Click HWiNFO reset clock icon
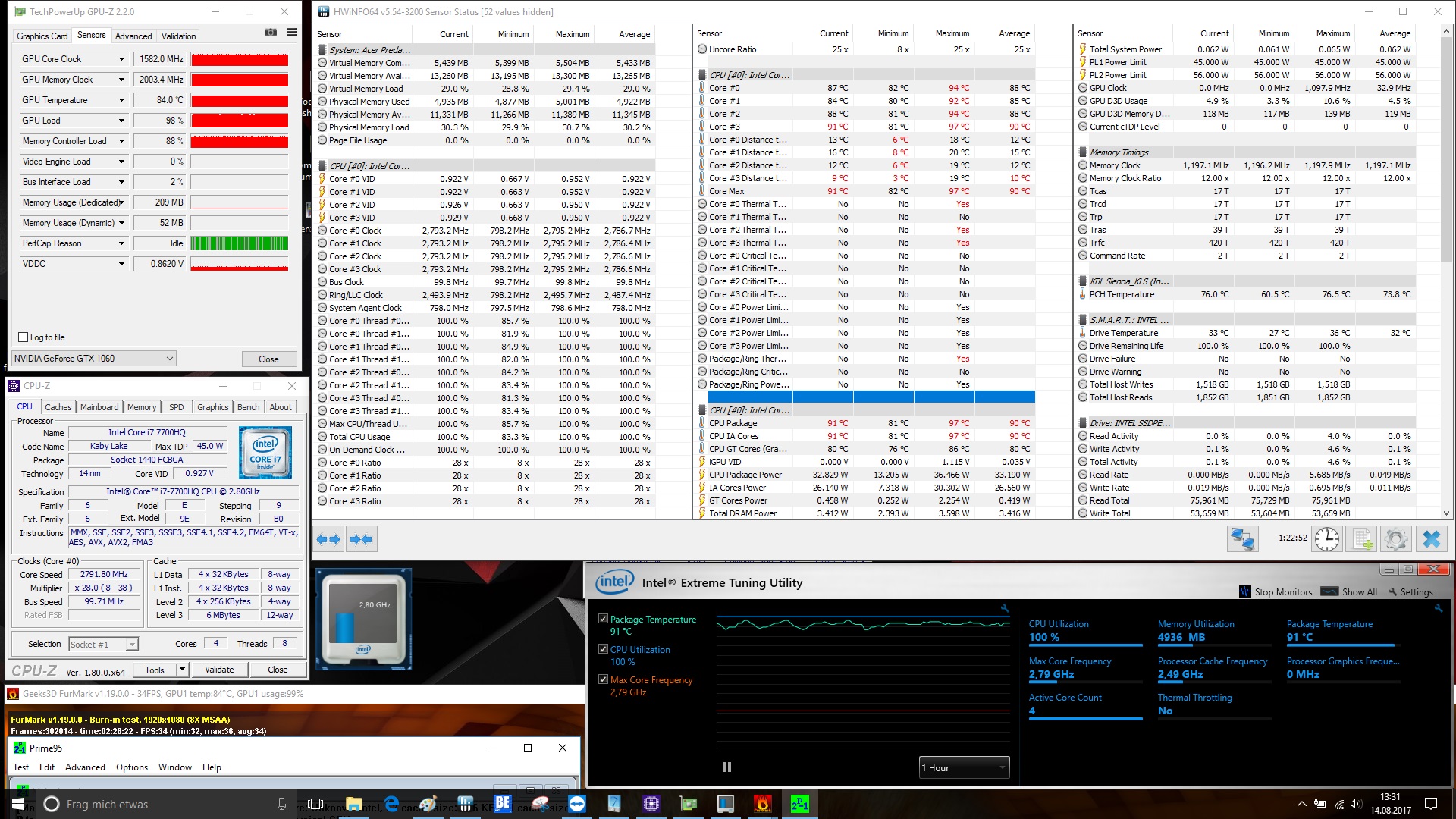This screenshot has width=1456, height=819. point(1326,539)
